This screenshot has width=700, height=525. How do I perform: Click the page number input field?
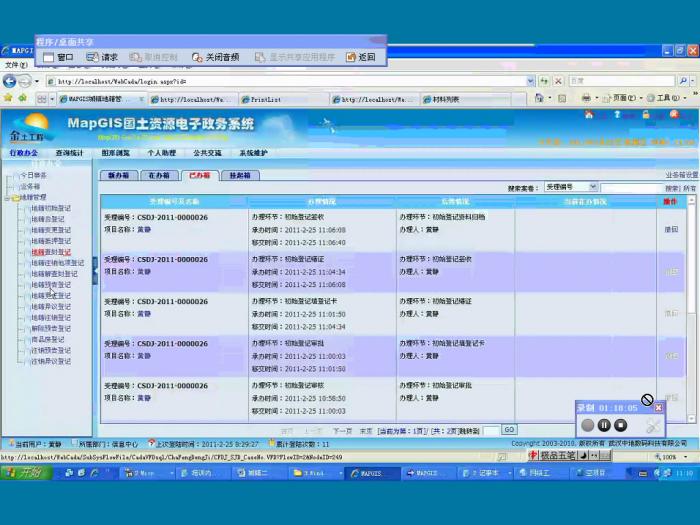(x=492, y=430)
